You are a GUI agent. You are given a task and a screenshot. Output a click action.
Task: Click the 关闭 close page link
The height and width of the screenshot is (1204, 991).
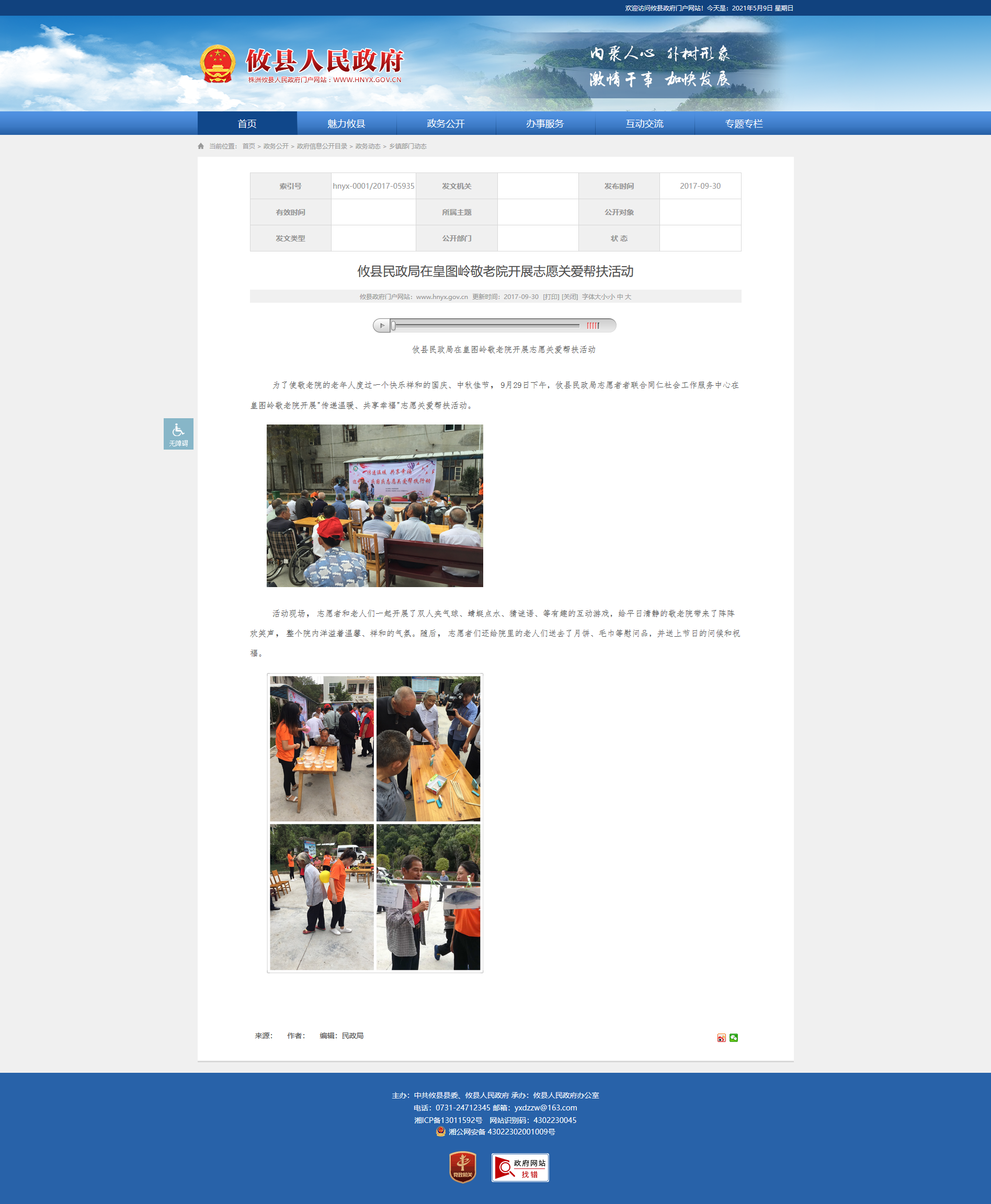pyautogui.click(x=569, y=297)
